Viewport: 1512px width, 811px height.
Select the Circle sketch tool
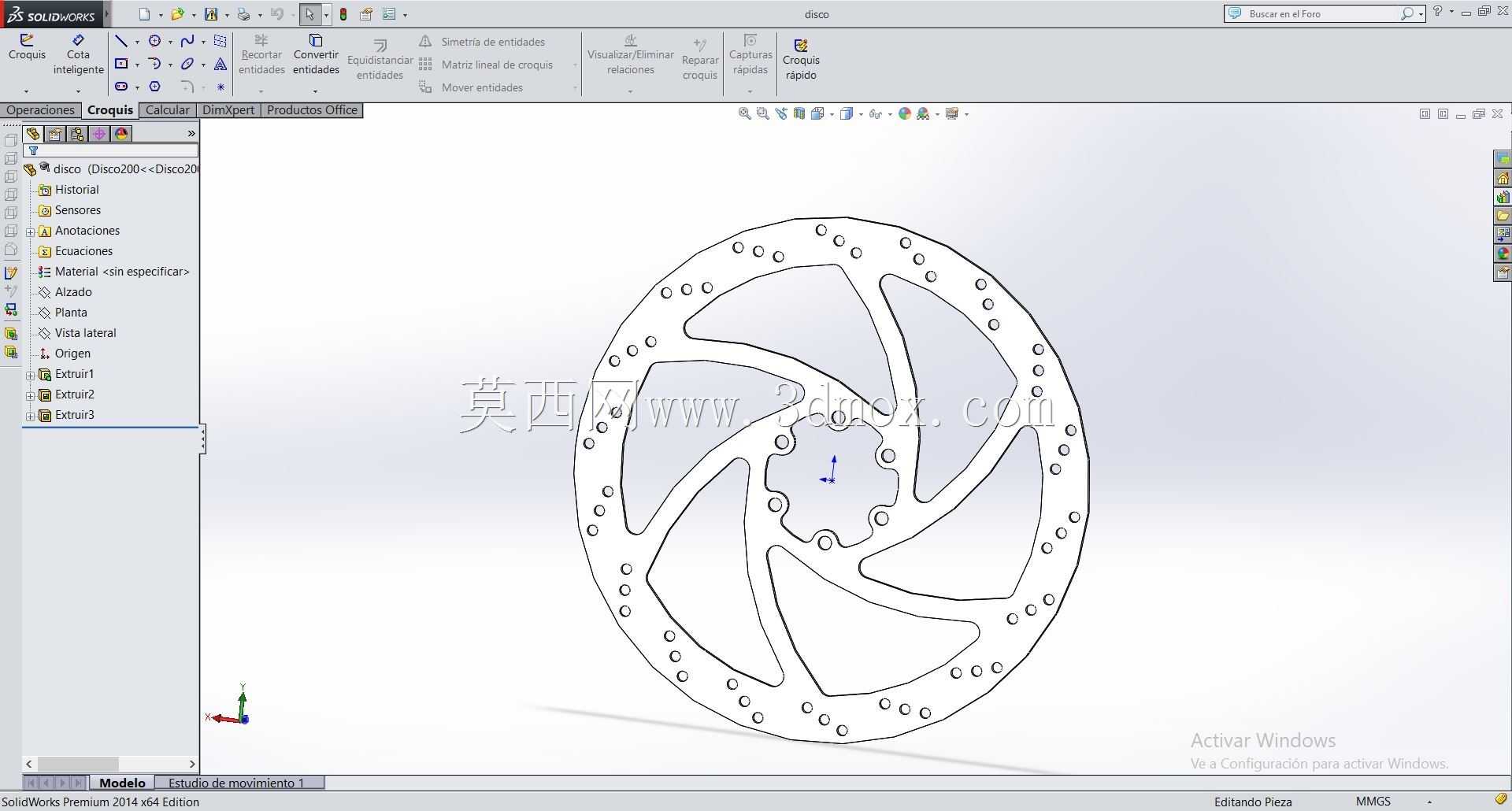(155, 41)
